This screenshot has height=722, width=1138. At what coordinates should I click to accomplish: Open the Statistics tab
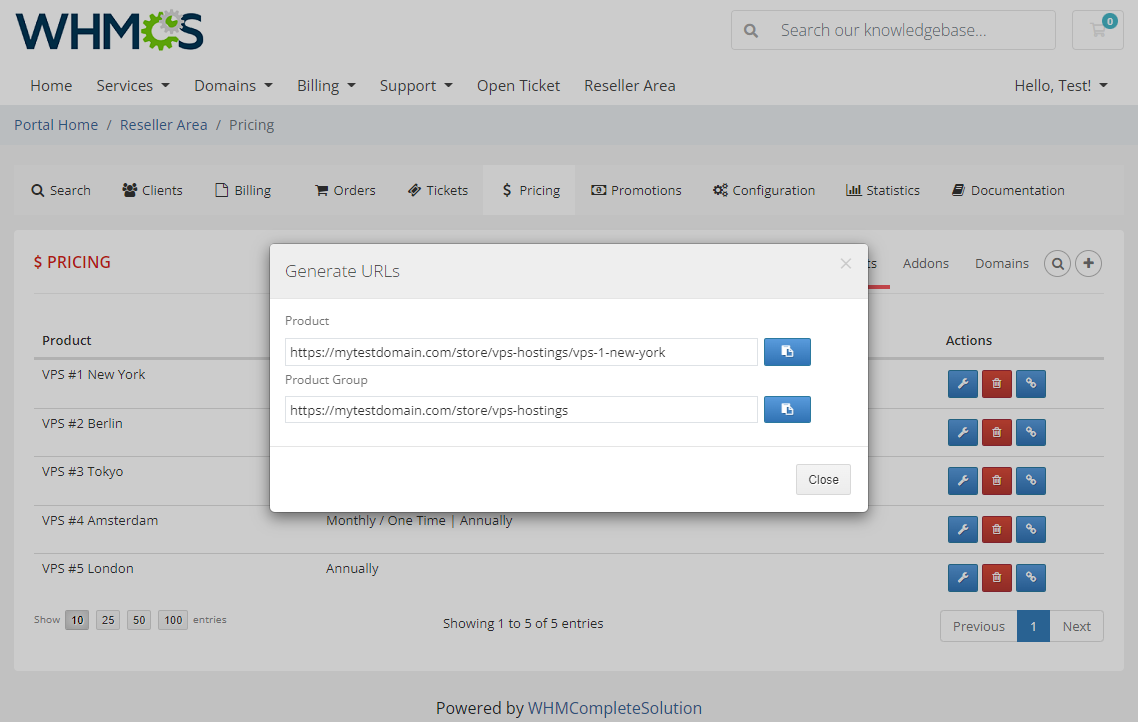click(882, 190)
